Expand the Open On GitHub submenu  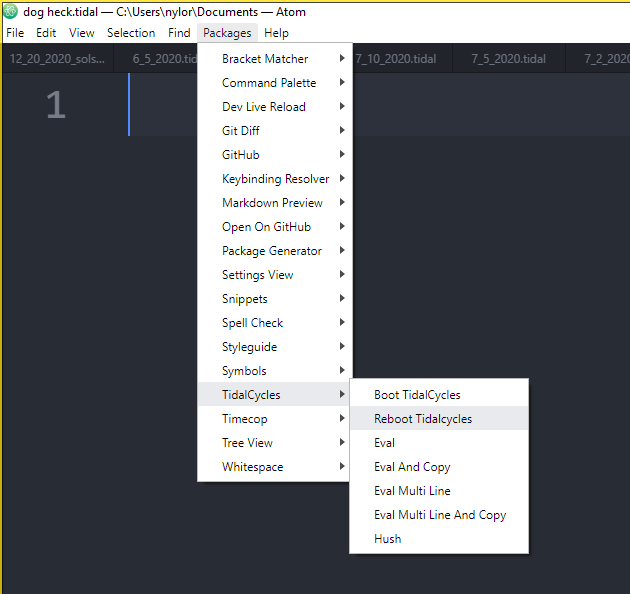pos(275,227)
